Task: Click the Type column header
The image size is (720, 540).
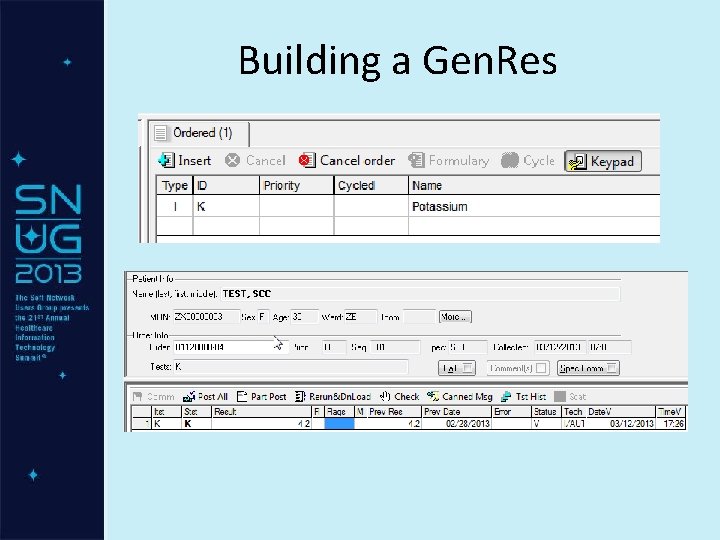Action: (174, 186)
